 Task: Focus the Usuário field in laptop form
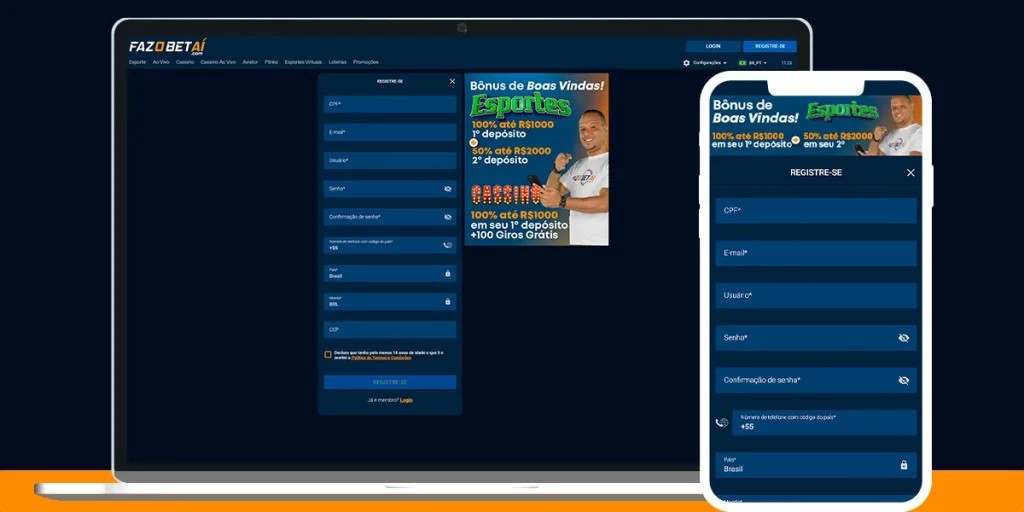tap(390, 160)
